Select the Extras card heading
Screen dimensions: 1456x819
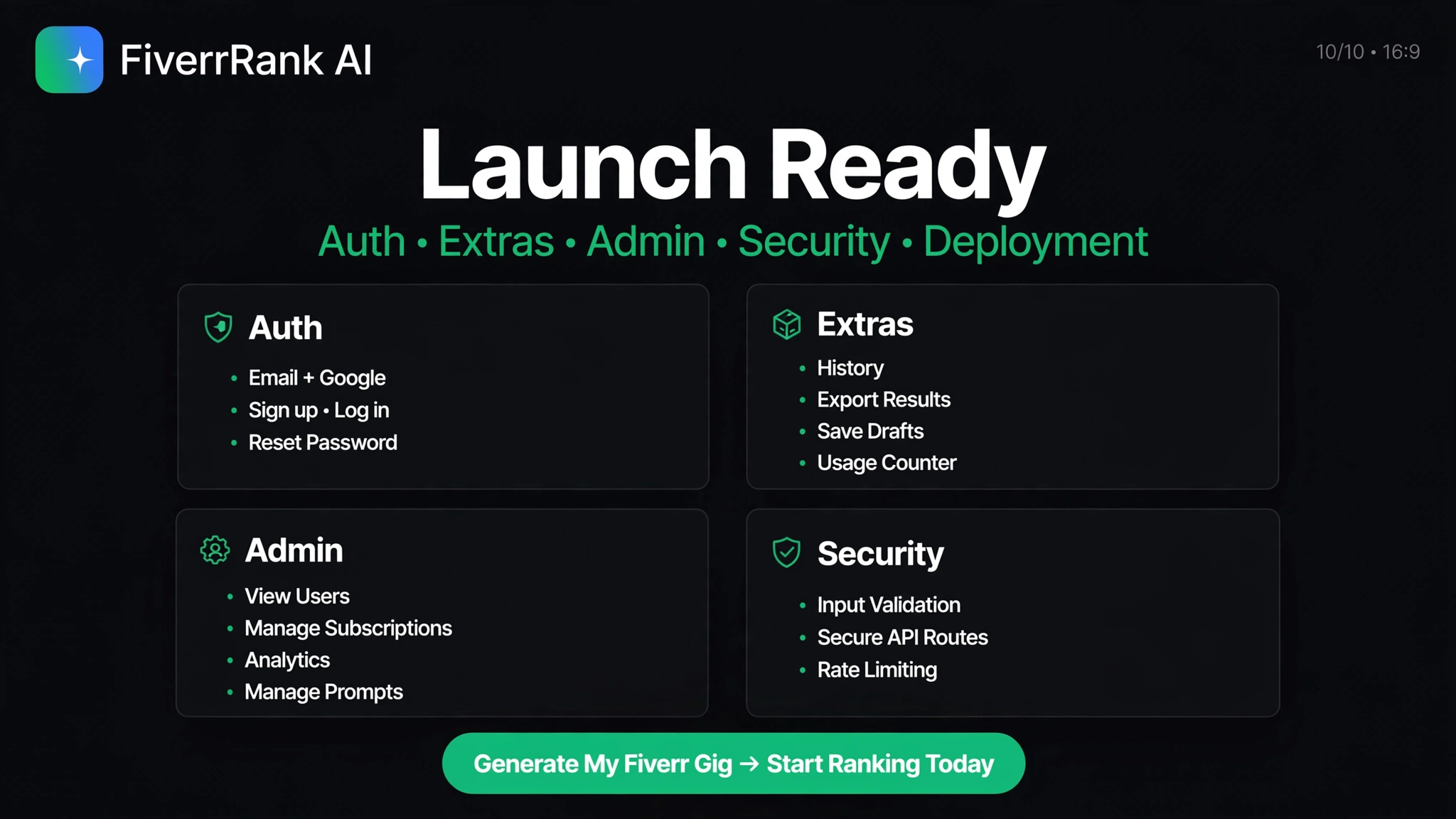(865, 324)
